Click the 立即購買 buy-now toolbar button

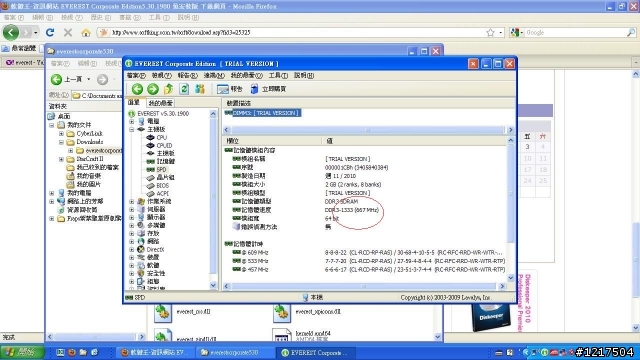[x=268, y=89]
